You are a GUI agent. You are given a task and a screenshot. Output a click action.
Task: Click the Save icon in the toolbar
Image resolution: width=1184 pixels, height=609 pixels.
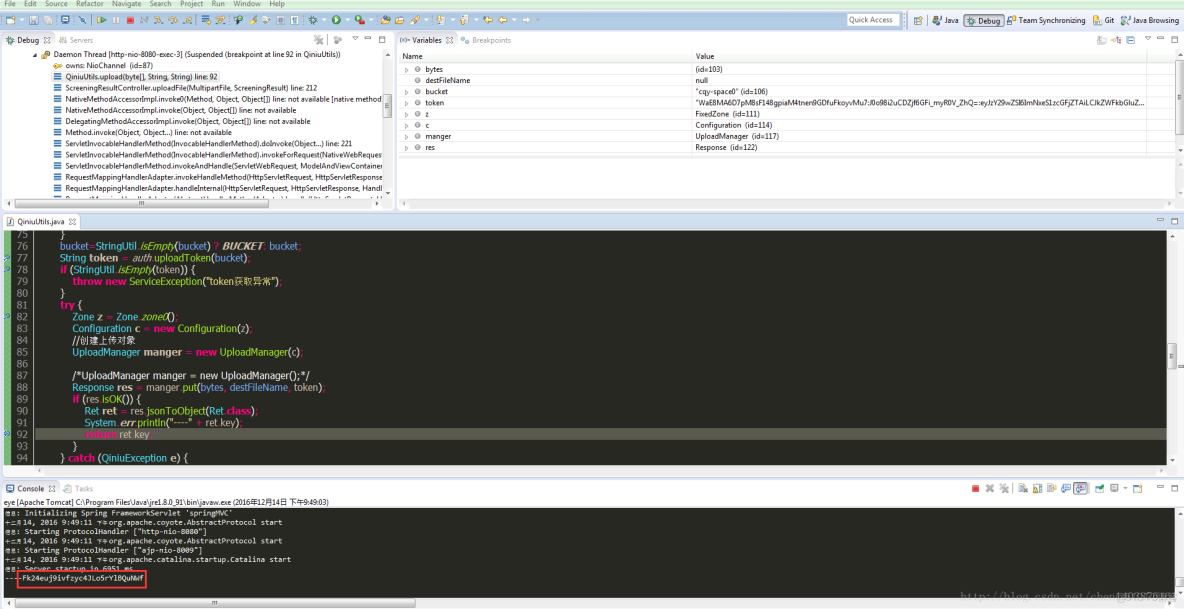pyautogui.click(x=34, y=20)
